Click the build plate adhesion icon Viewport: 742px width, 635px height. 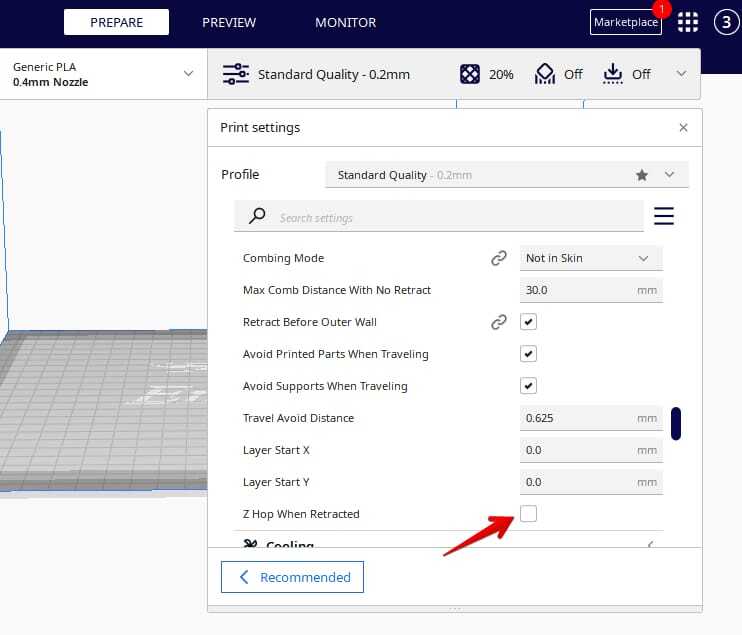point(613,74)
